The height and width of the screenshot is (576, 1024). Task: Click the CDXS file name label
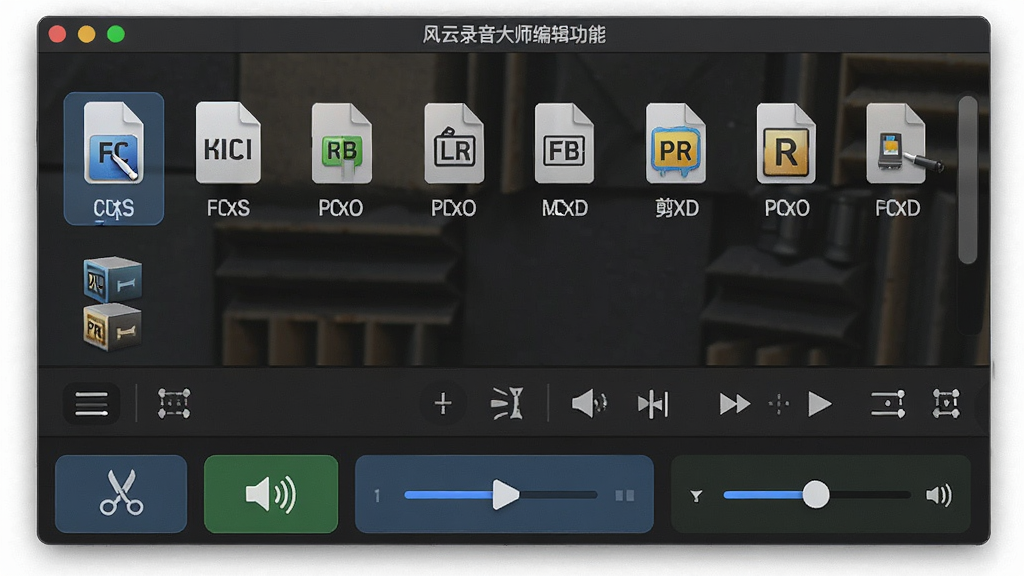pos(114,208)
